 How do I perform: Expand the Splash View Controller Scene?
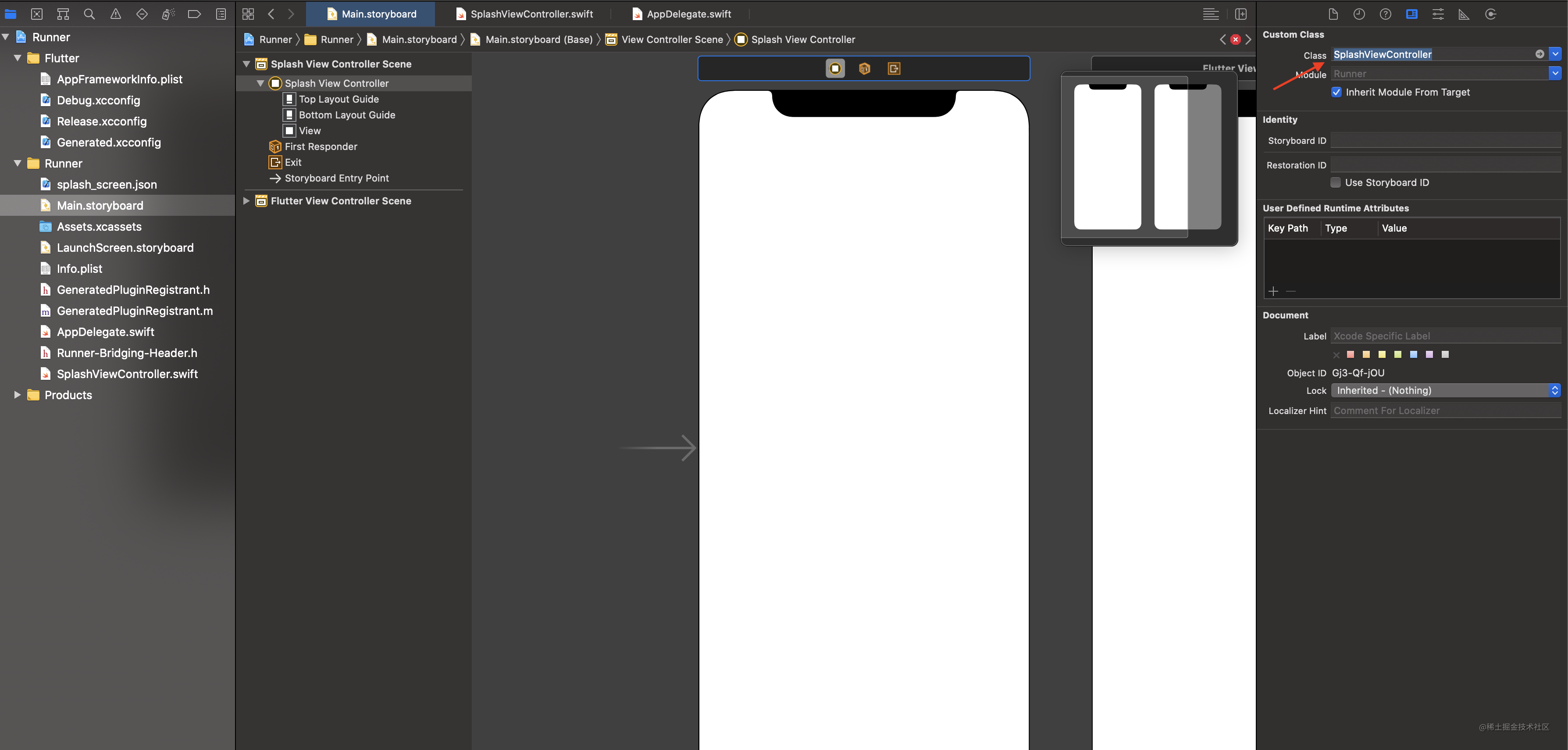pos(246,64)
